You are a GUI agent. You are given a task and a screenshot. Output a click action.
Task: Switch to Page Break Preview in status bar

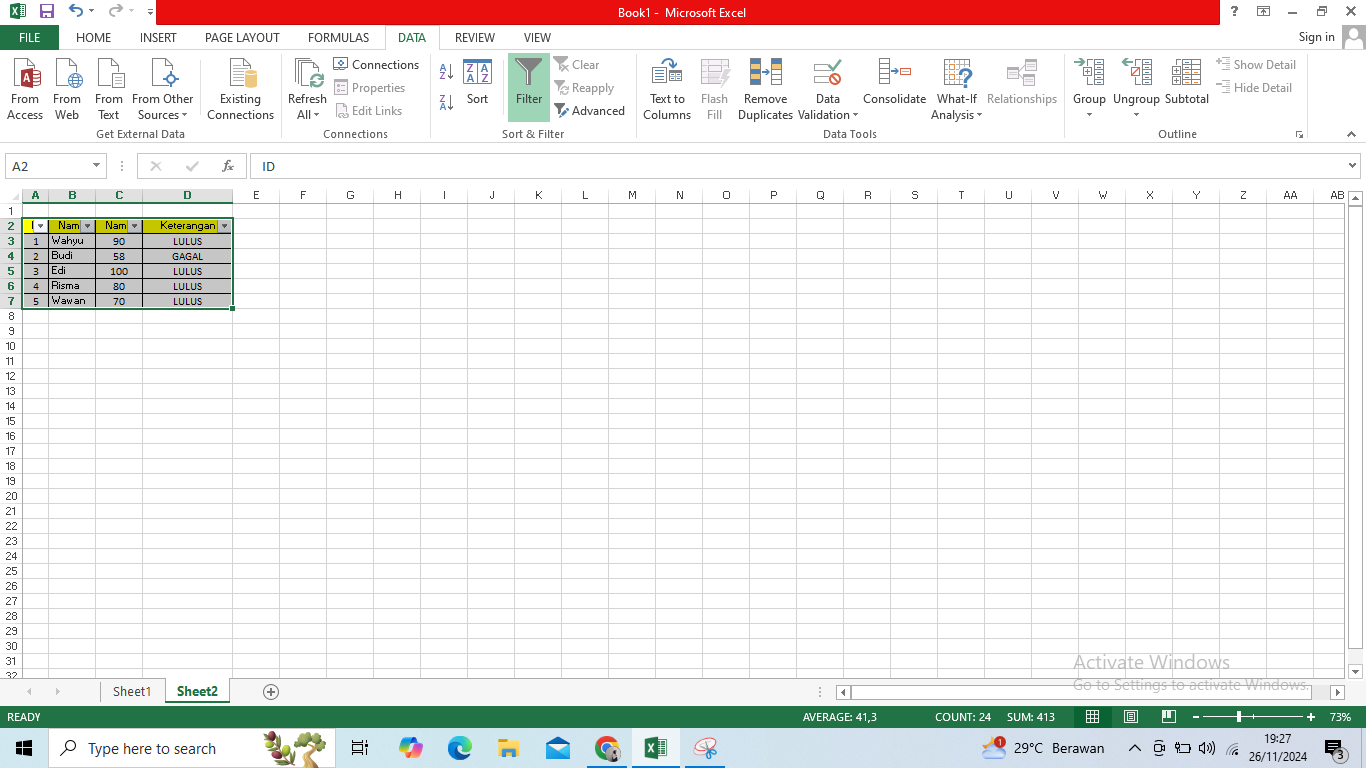coord(1168,717)
